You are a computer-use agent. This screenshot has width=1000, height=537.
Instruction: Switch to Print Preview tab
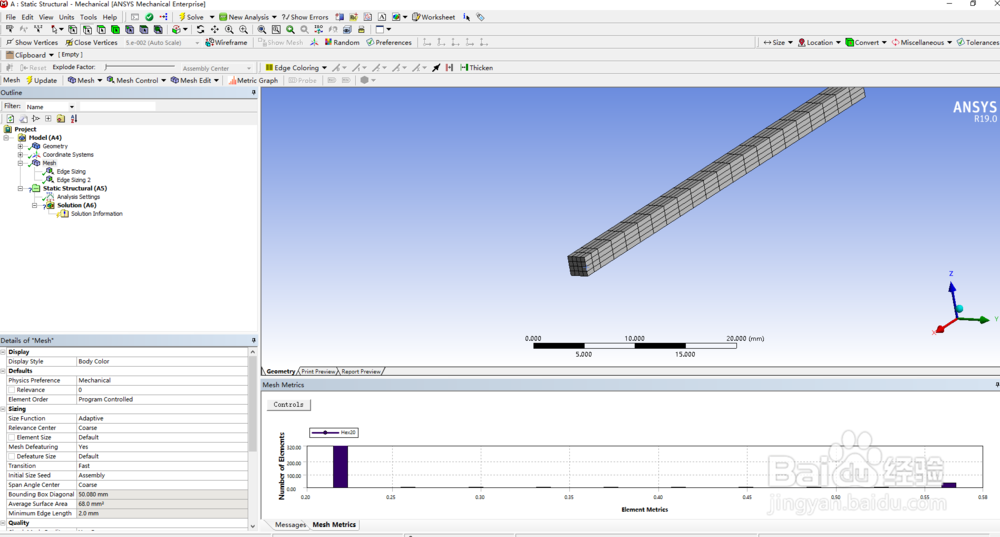pyautogui.click(x=318, y=371)
